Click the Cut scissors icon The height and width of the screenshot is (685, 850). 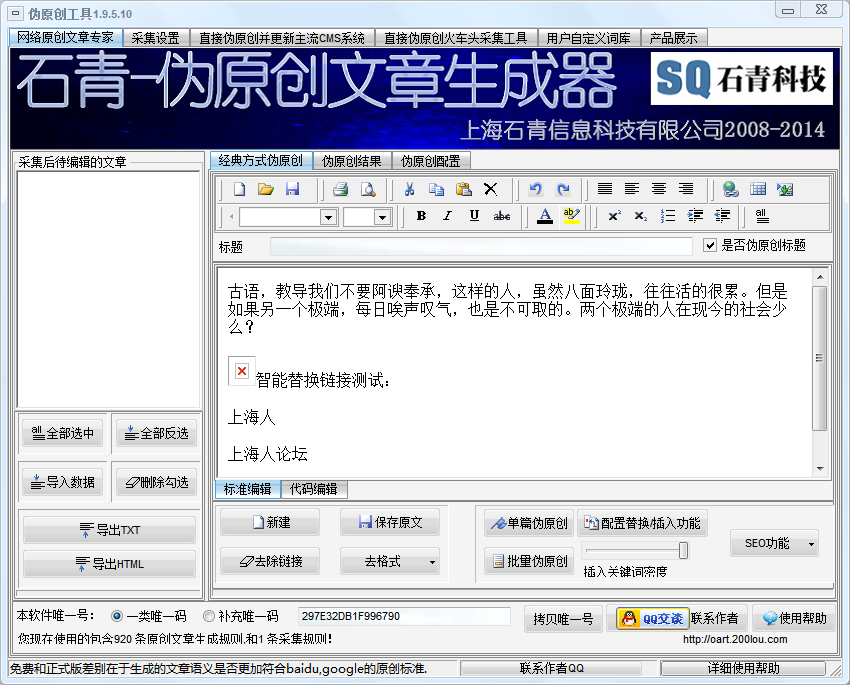(x=409, y=189)
